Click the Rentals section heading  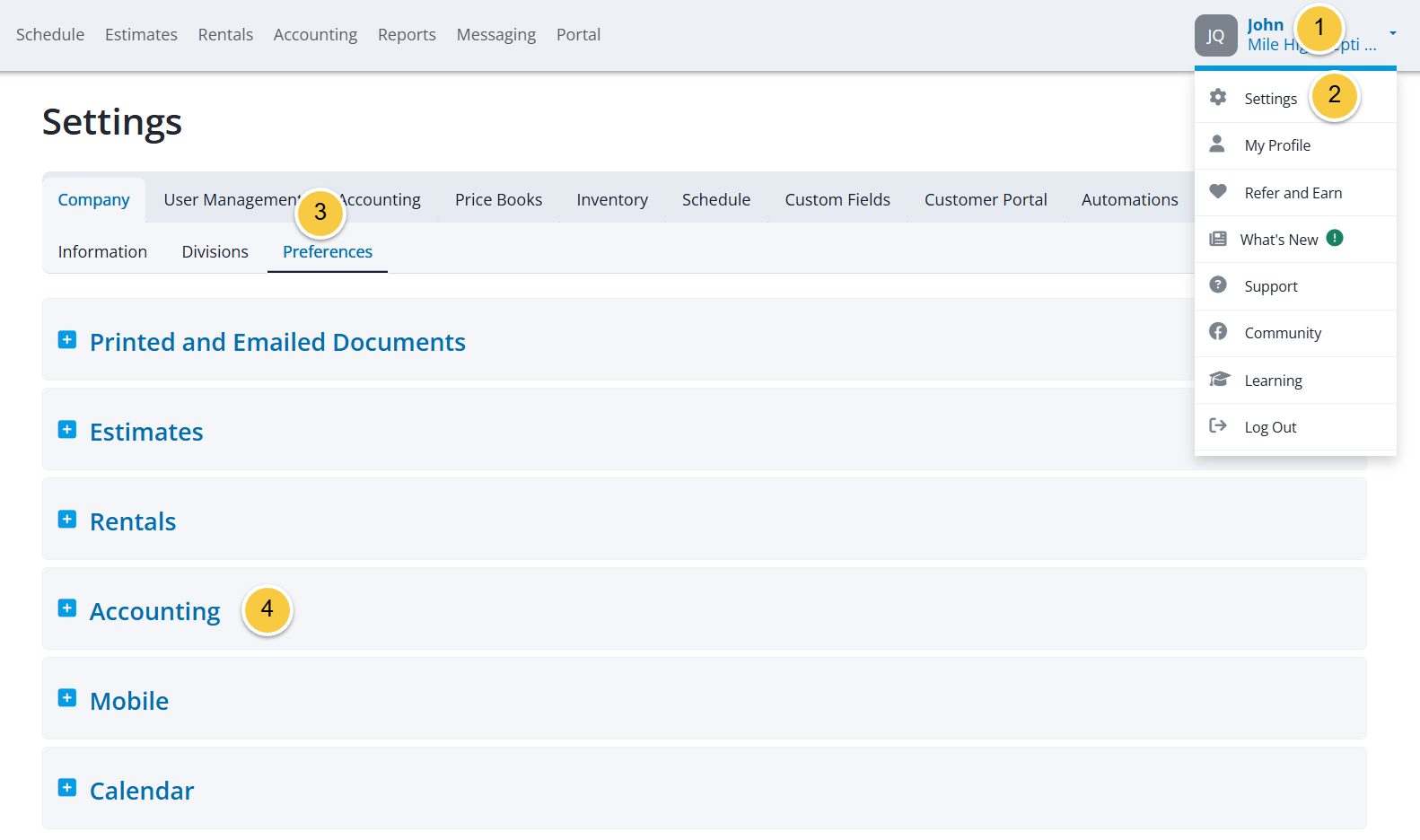(133, 521)
